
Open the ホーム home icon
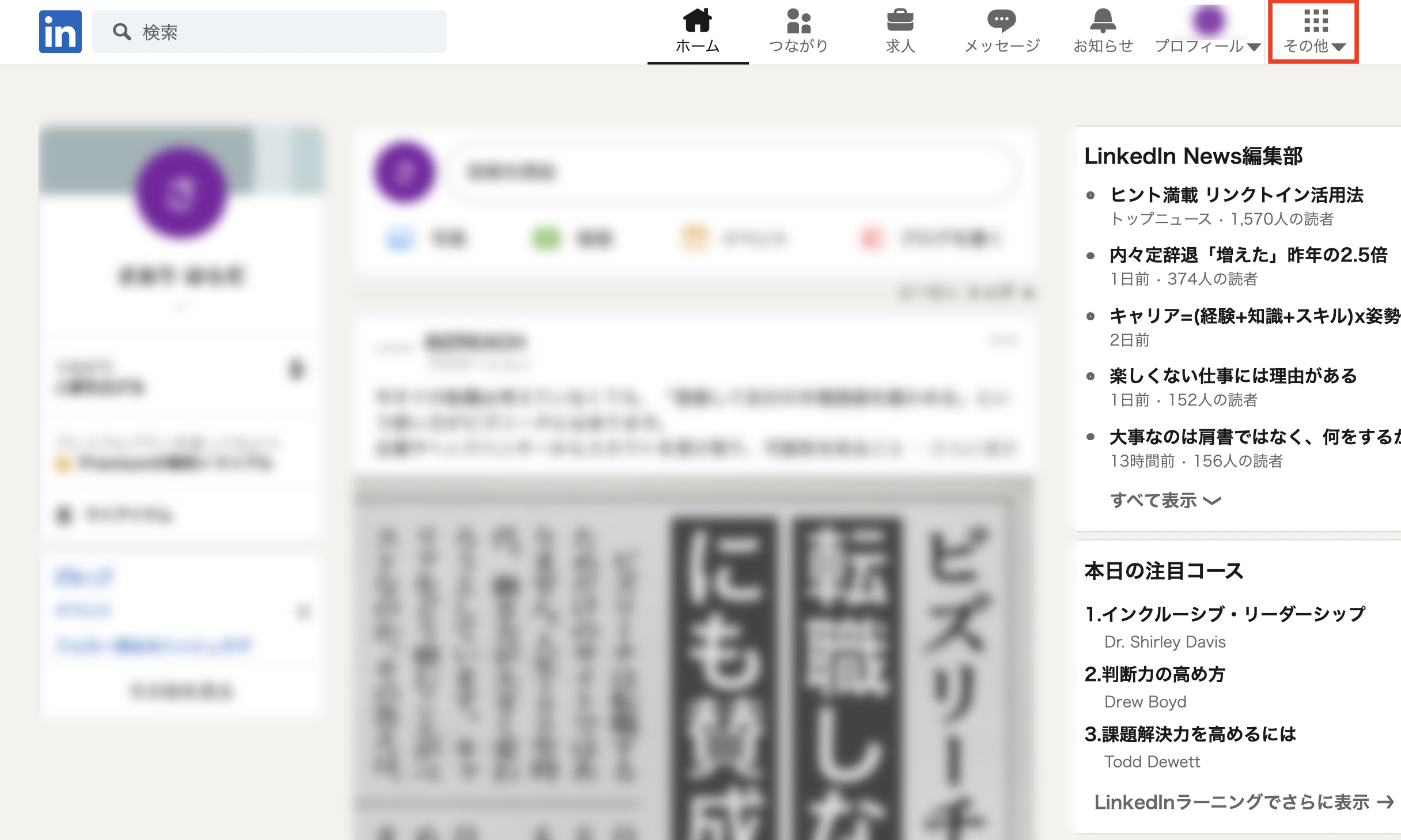point(697,21)
